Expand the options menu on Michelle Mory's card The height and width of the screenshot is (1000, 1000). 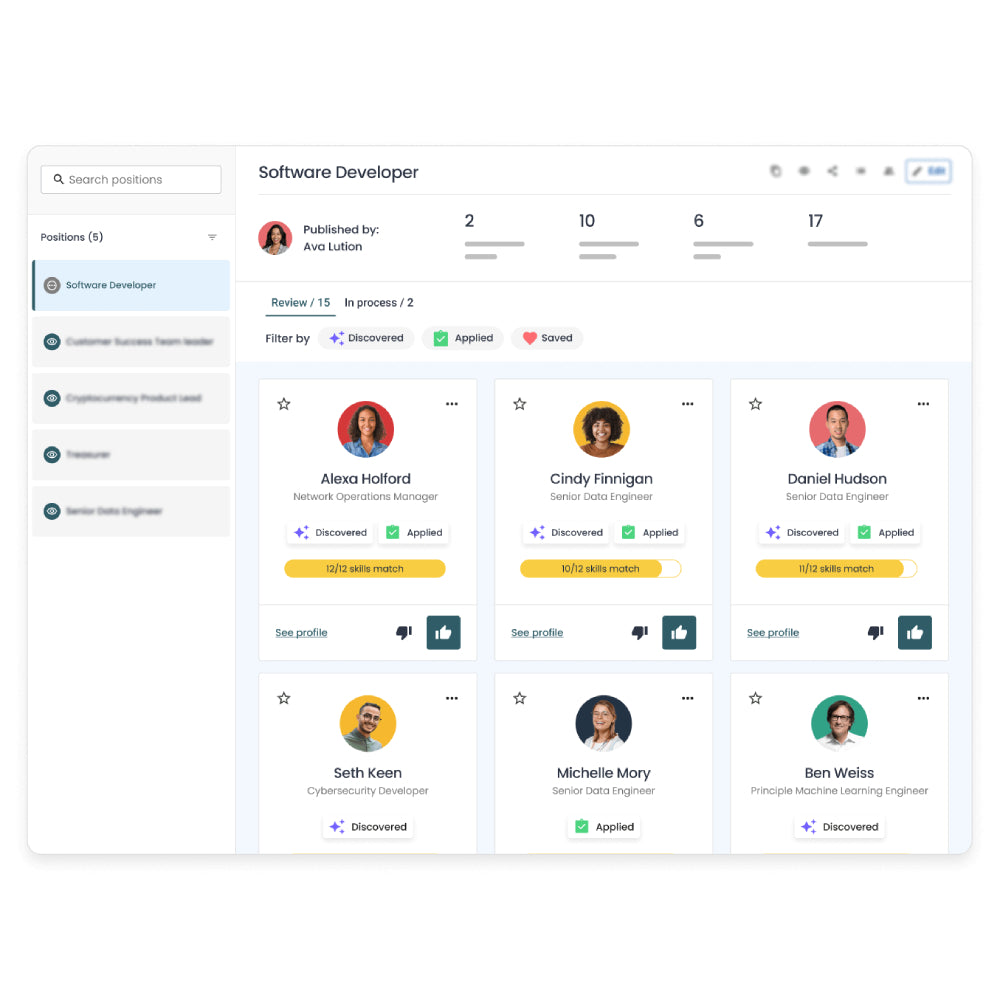click(x=687, y=698)
